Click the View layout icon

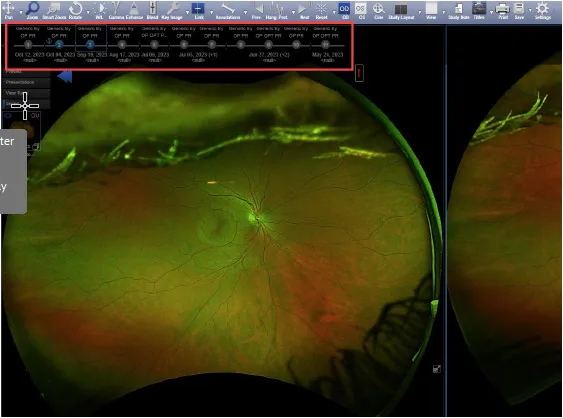431,9
